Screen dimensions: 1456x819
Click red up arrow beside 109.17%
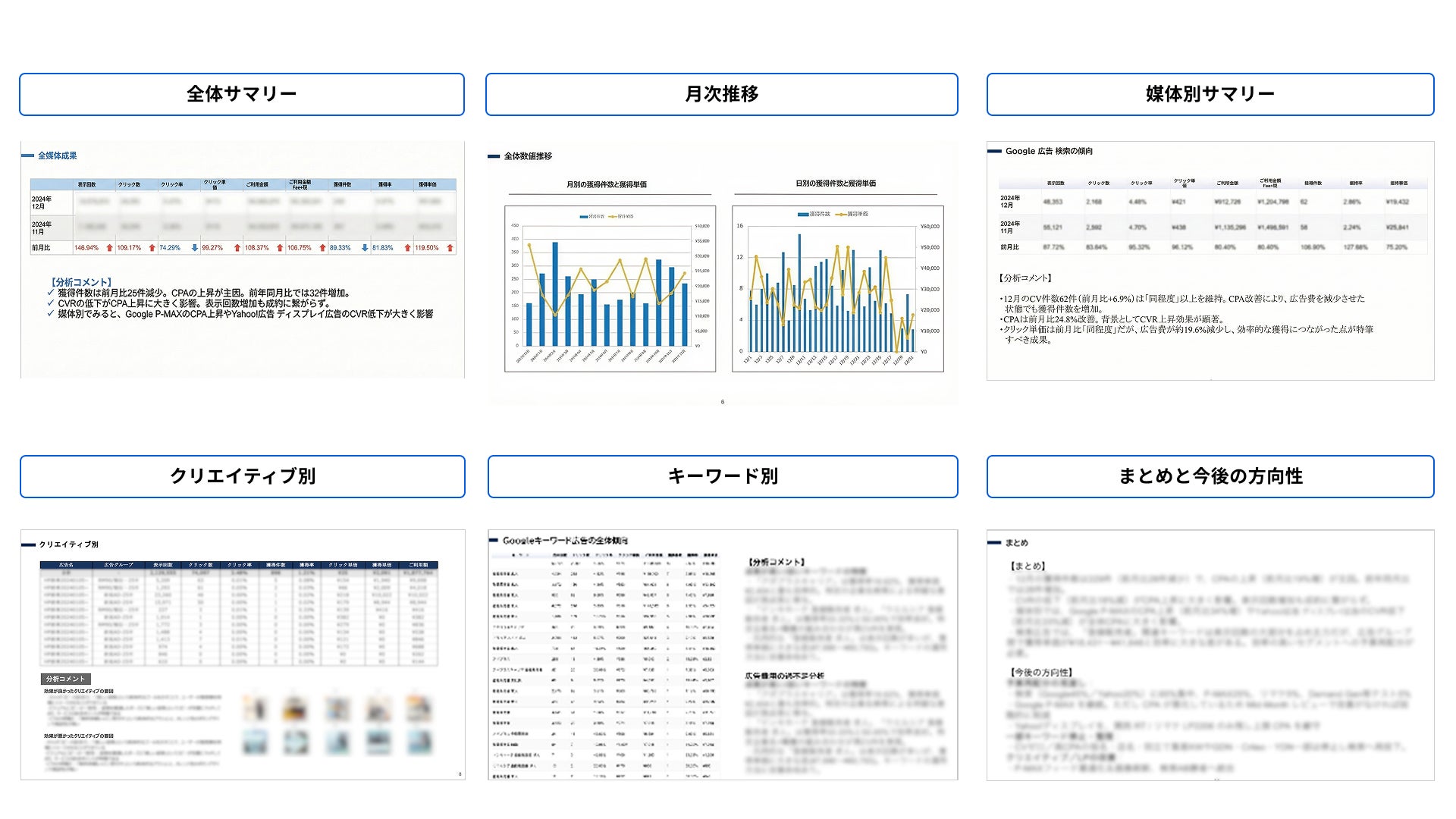click(x=152, y=248)
